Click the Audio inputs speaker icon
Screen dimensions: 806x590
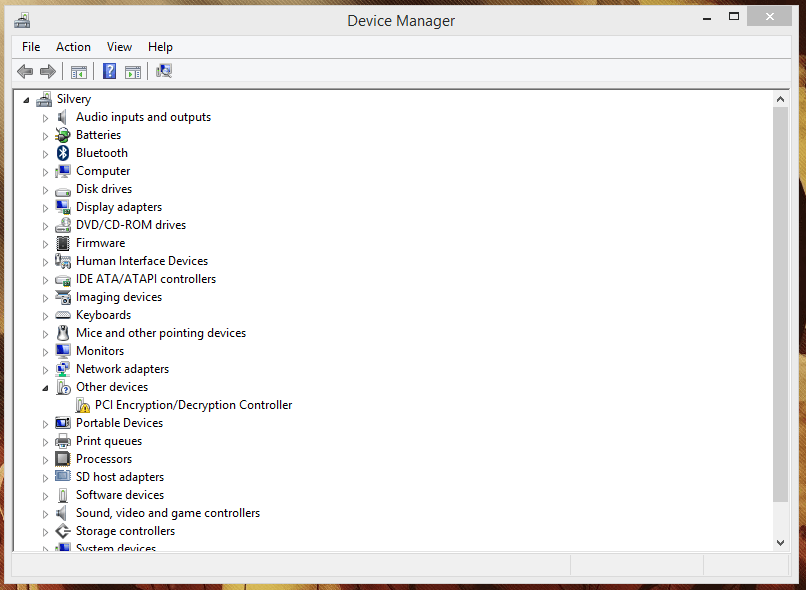pos(63,117)
